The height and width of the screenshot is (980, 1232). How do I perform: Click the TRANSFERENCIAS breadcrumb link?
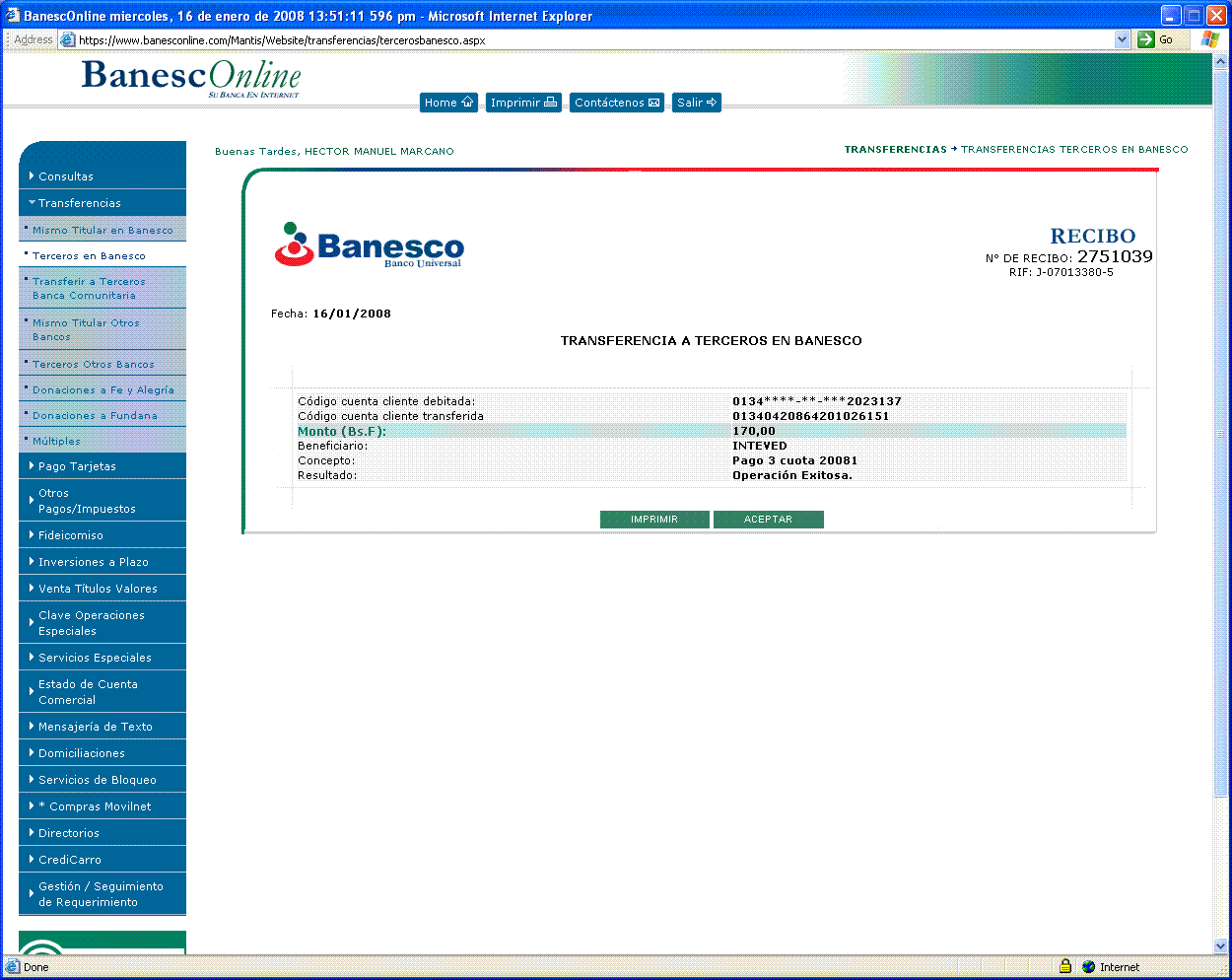coord(895,150)
